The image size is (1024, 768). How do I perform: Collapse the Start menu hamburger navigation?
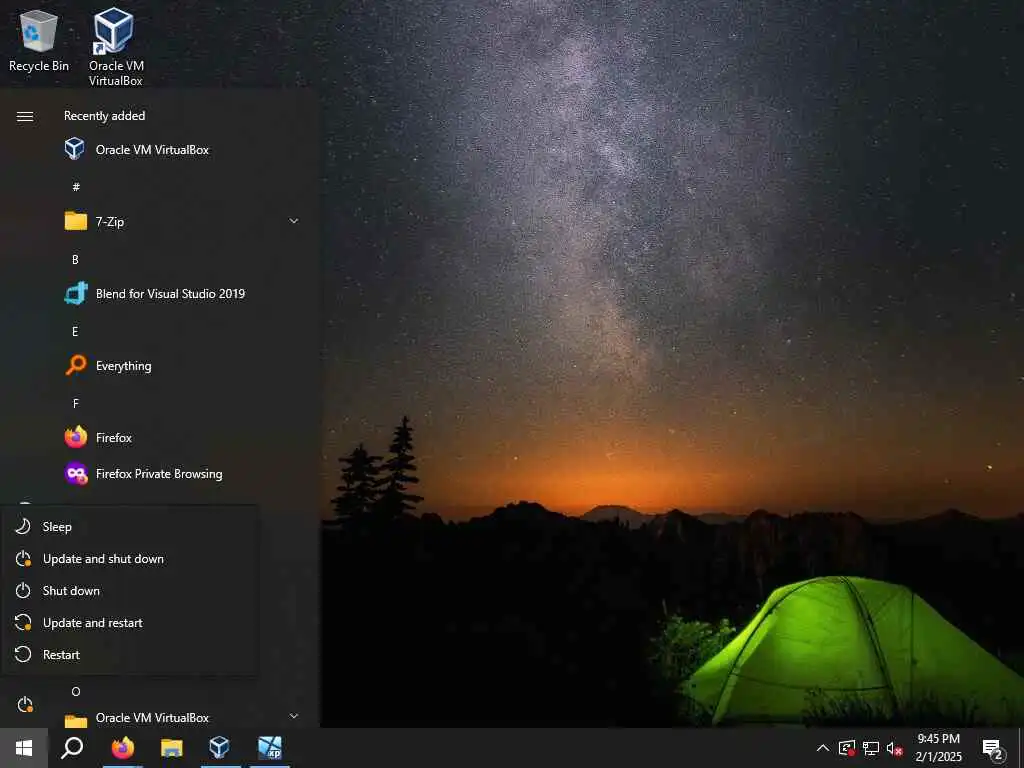point(25,116)
